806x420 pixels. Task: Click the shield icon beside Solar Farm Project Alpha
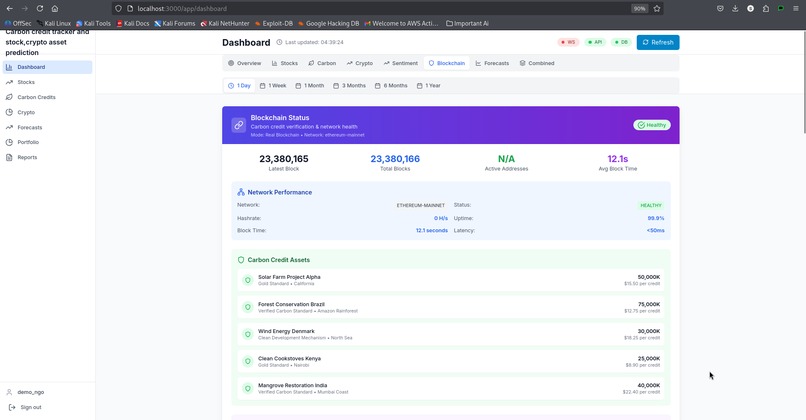248,280
